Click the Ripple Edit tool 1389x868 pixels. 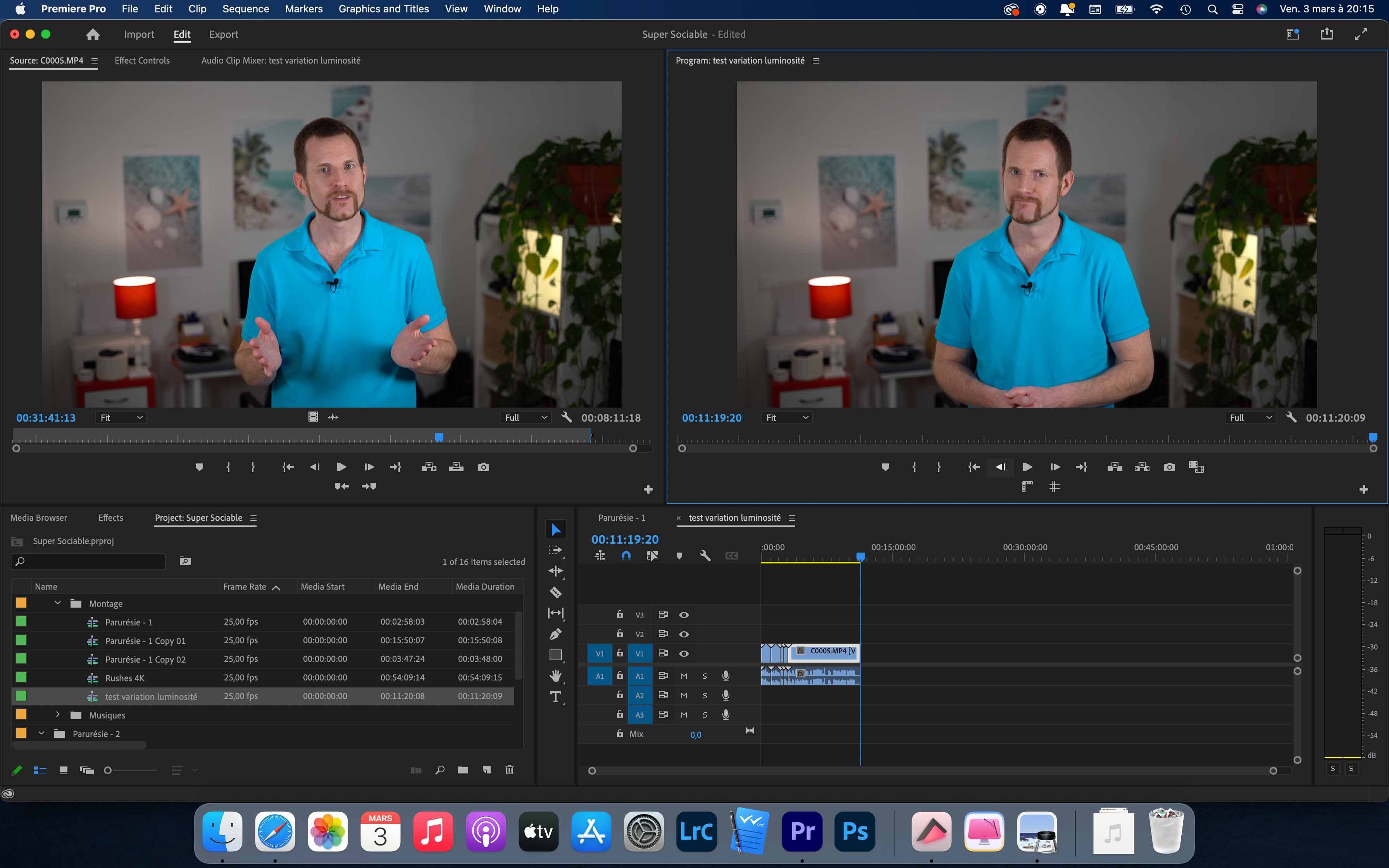tap(555, 571)
